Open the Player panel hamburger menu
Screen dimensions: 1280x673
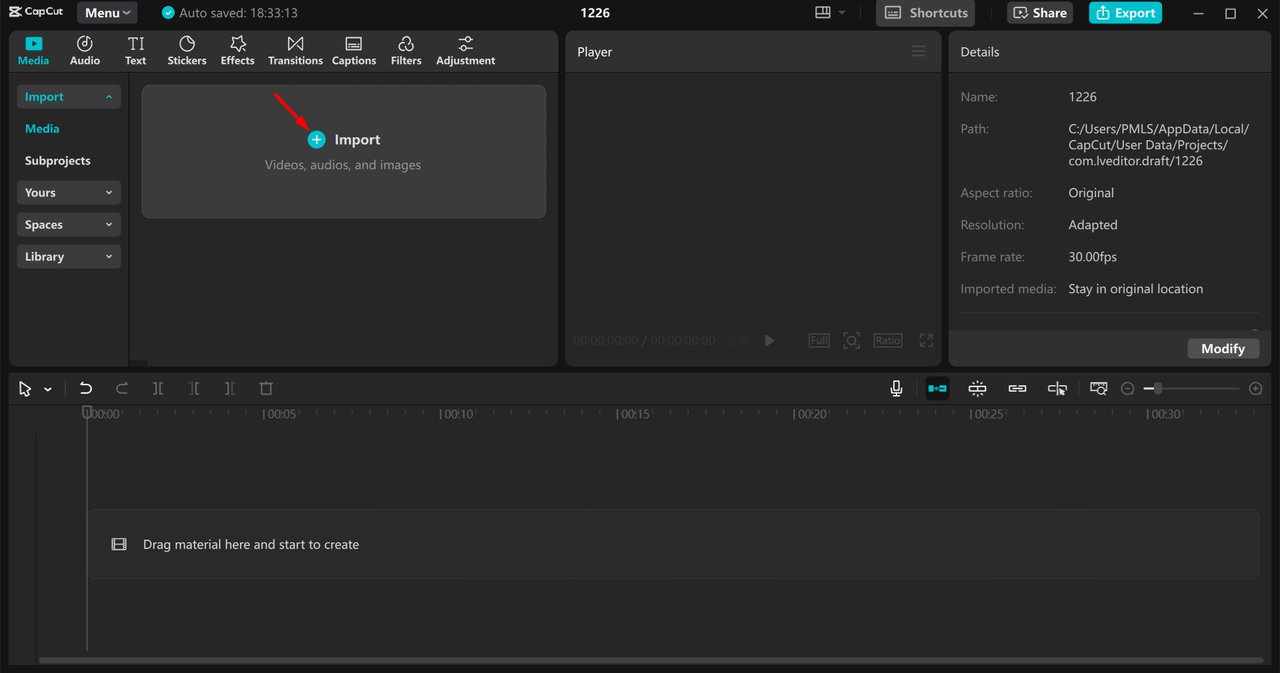tap(918, 51)
